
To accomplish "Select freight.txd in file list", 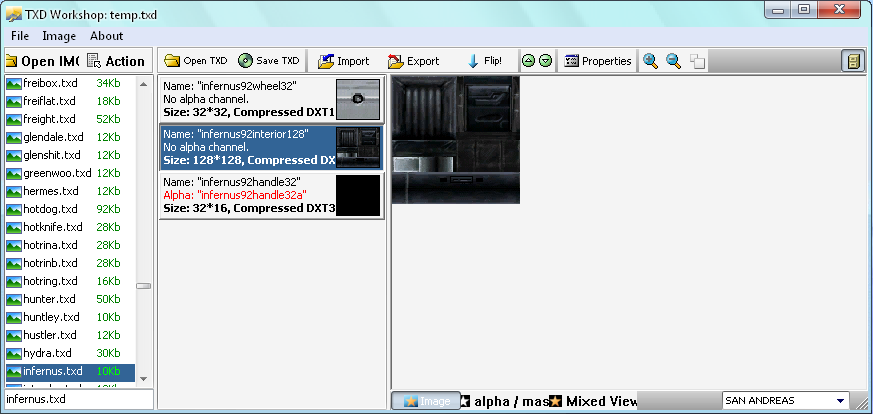I will [70, 119].
